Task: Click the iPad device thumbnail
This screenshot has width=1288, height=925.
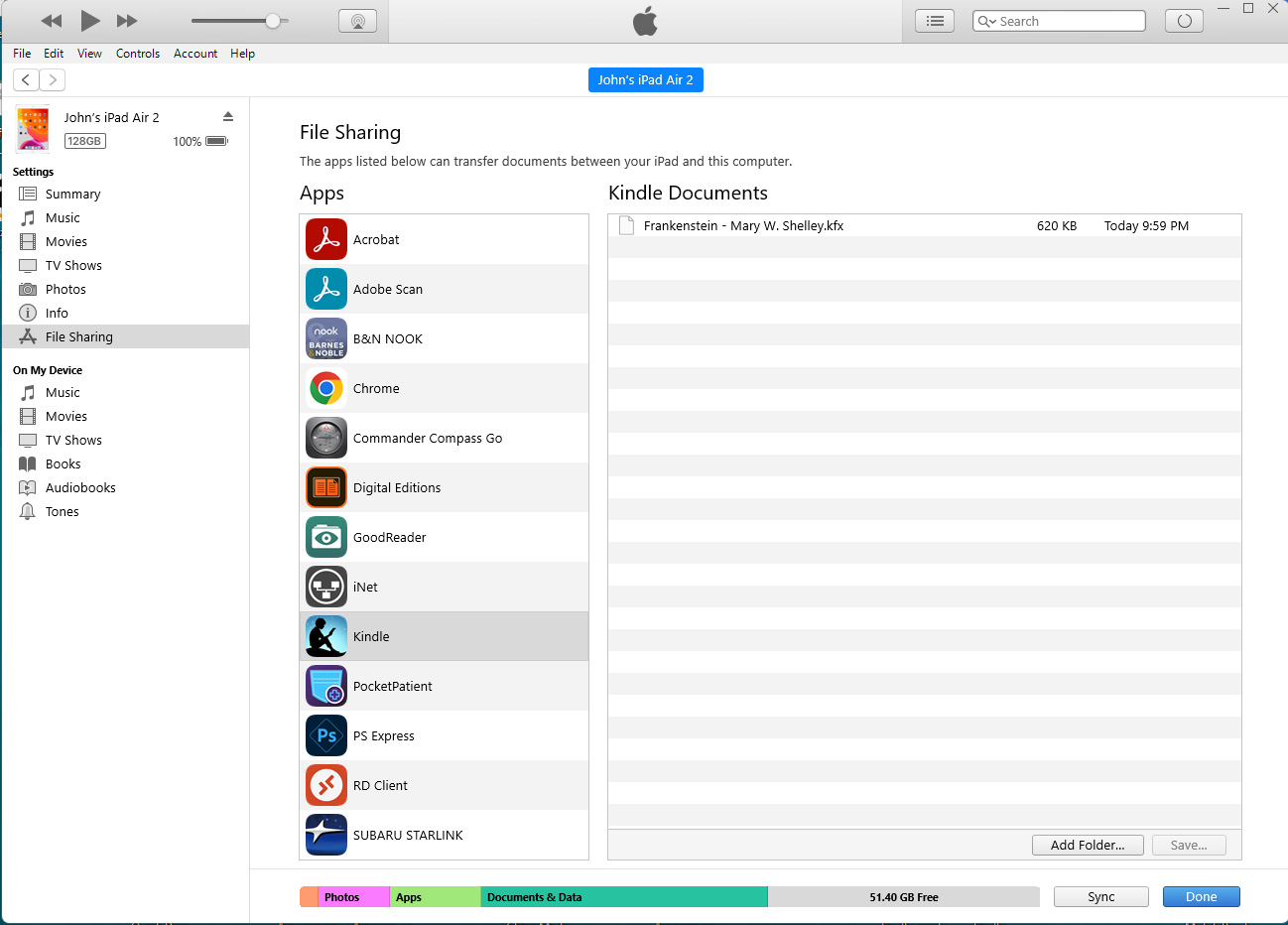Action: pyautogui.click(x=33, y=129)
